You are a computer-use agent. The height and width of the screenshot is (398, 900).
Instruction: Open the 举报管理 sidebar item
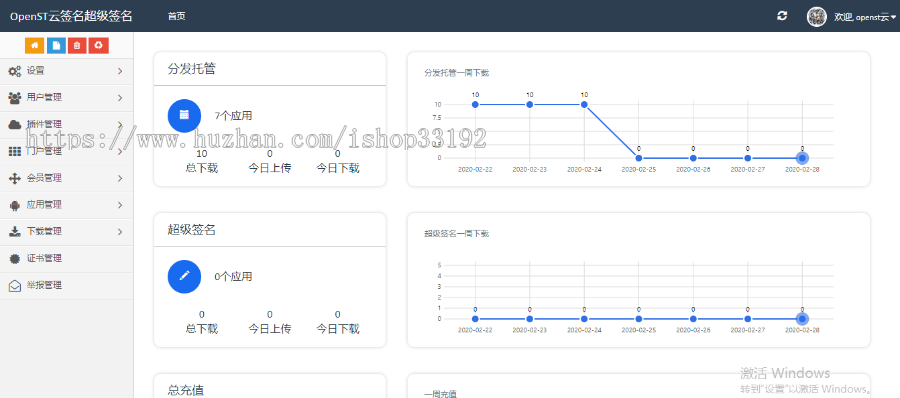(67, 285)
